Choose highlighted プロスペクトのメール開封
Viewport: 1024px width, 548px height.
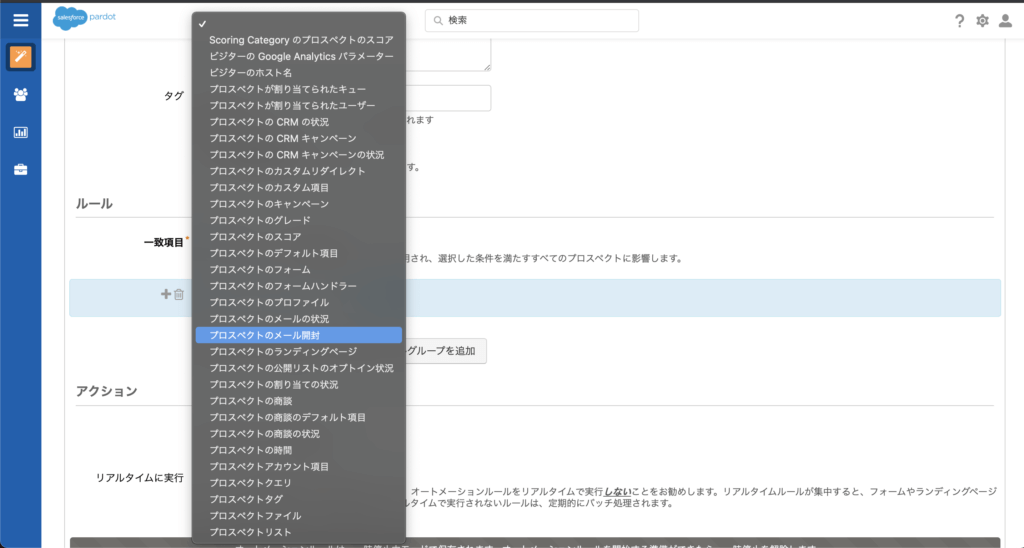[x=298, y=335]
